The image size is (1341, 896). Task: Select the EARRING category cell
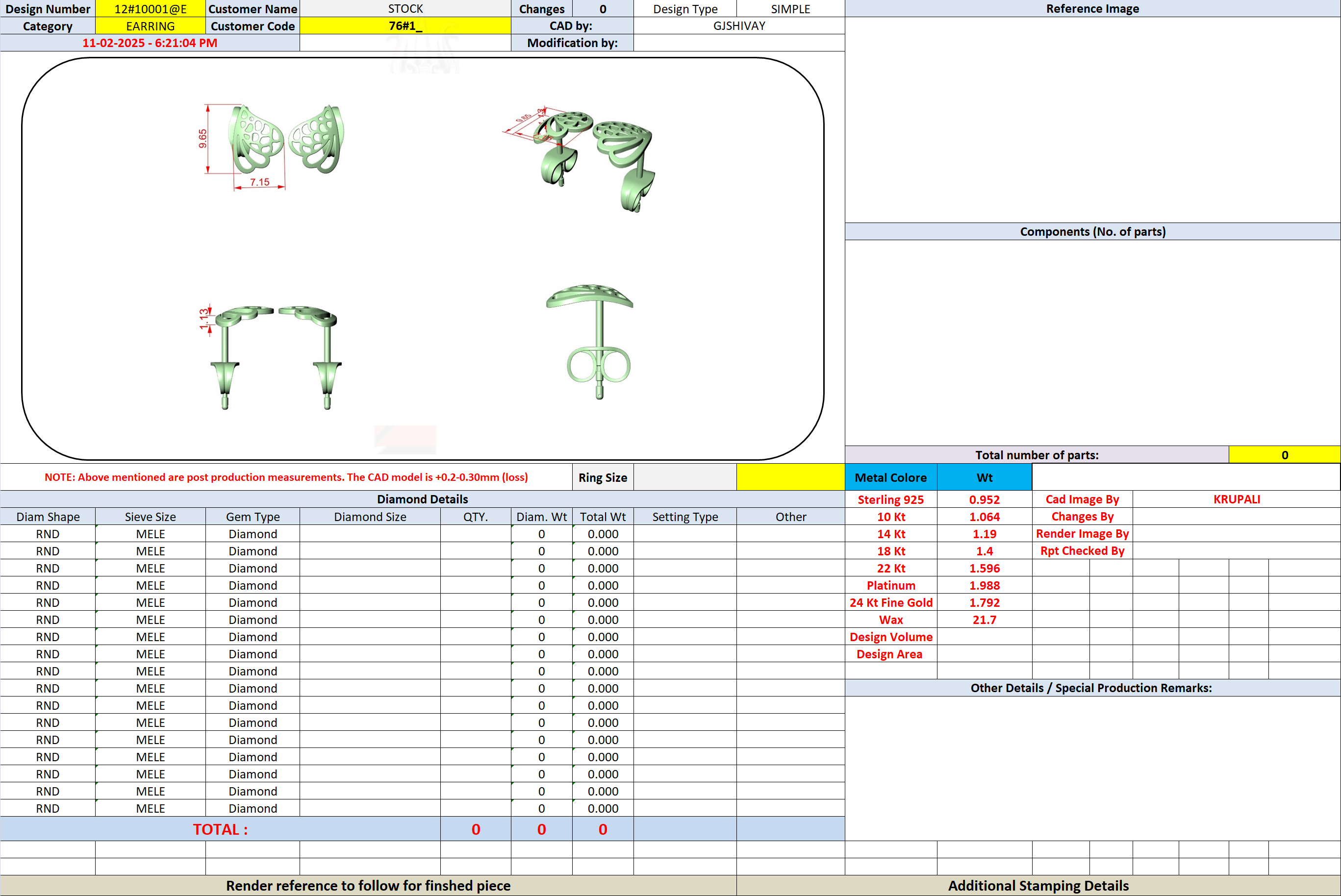coord(151,25)
